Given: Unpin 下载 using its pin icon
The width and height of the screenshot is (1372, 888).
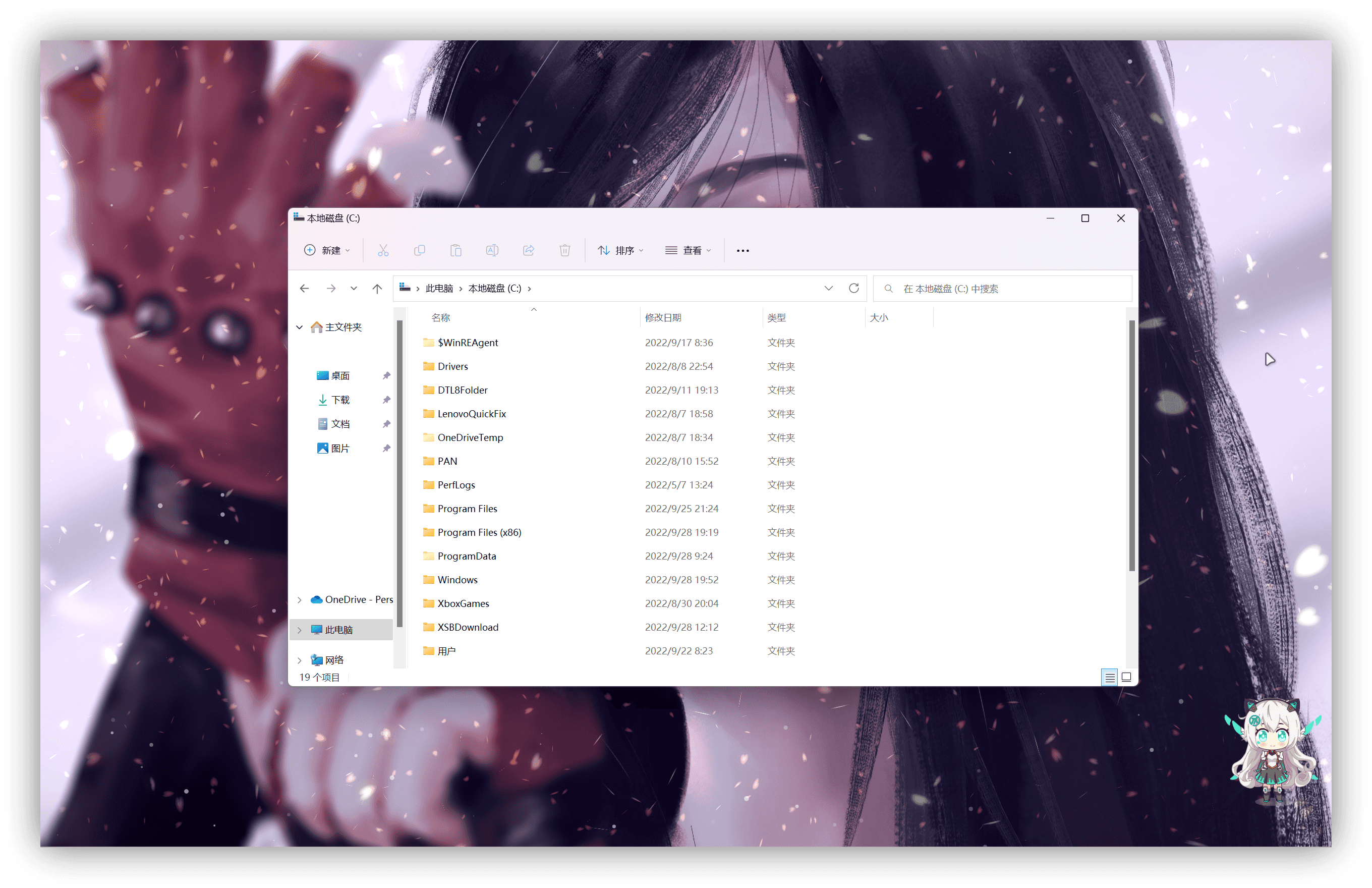Looking at the screenshot, I should point(386,400).
